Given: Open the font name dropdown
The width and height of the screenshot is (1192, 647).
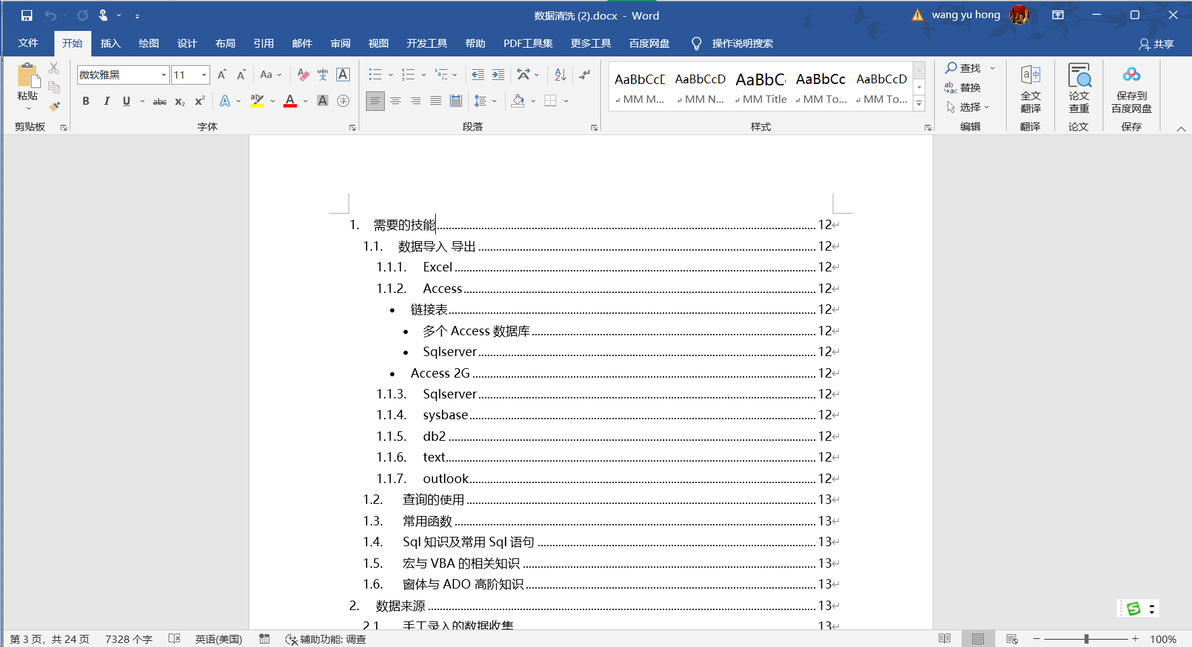Looking at the screenshot, I should click(x=163, y=75).
